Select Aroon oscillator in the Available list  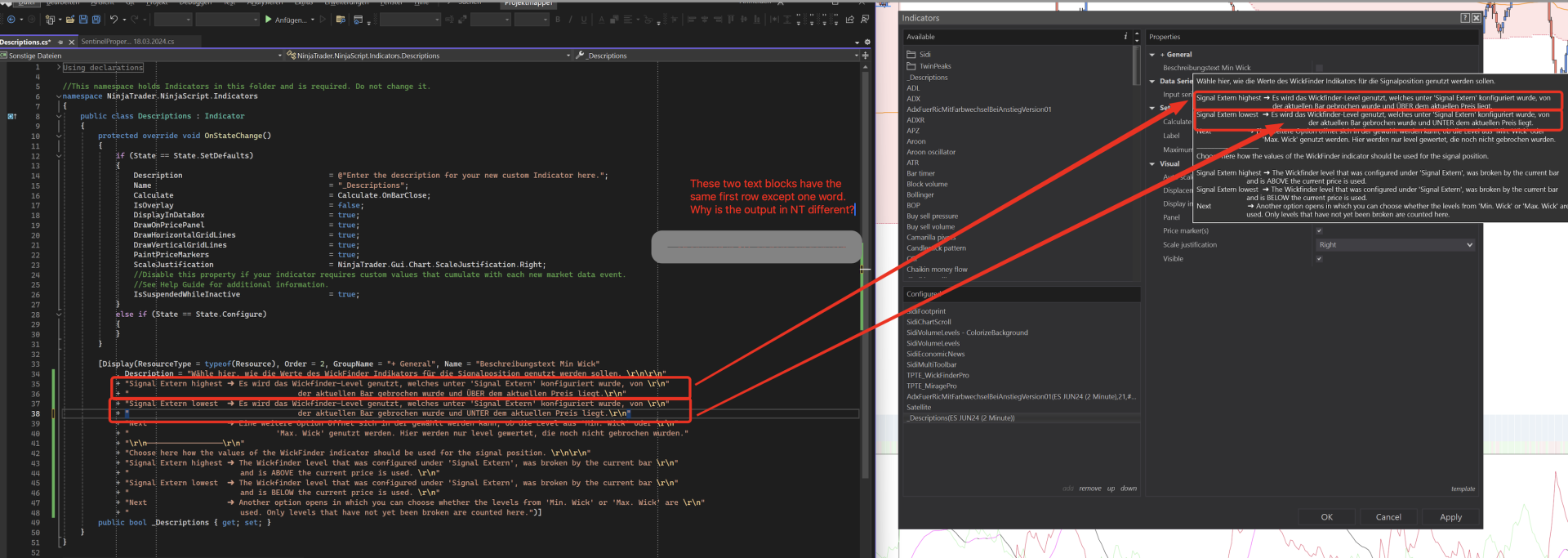pyautogui.click(x=931, y=152)
